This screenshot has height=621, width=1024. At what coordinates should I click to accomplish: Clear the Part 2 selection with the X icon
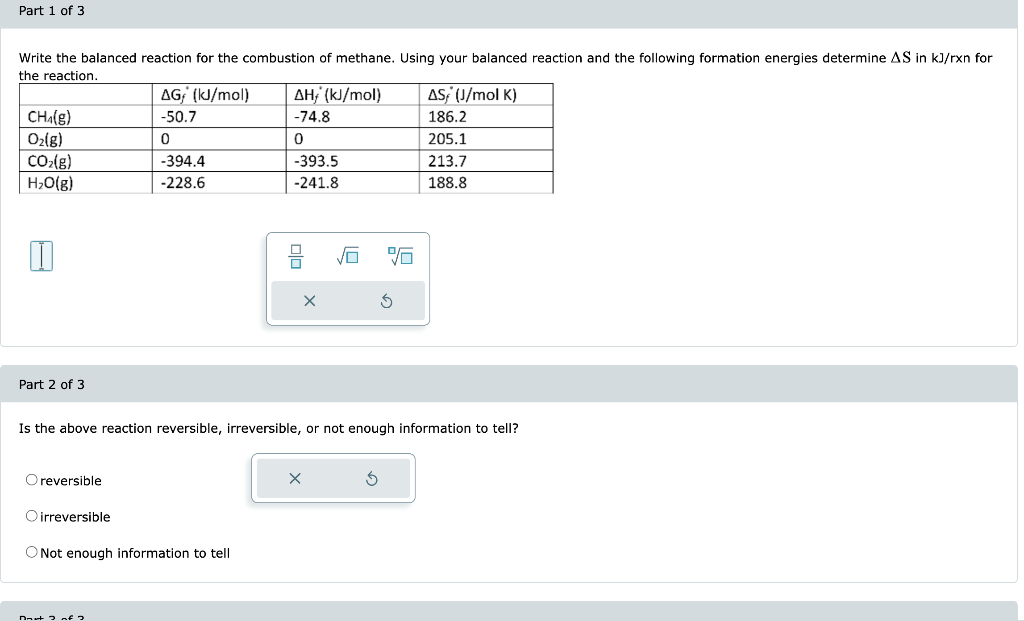point(294,478)
